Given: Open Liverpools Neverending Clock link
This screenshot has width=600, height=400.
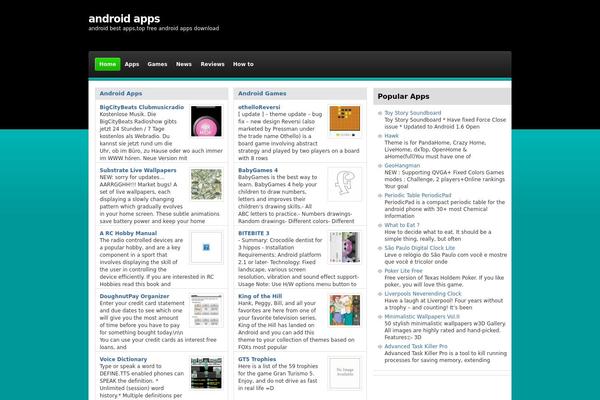Looking at the screenshot, I should 423,294.
